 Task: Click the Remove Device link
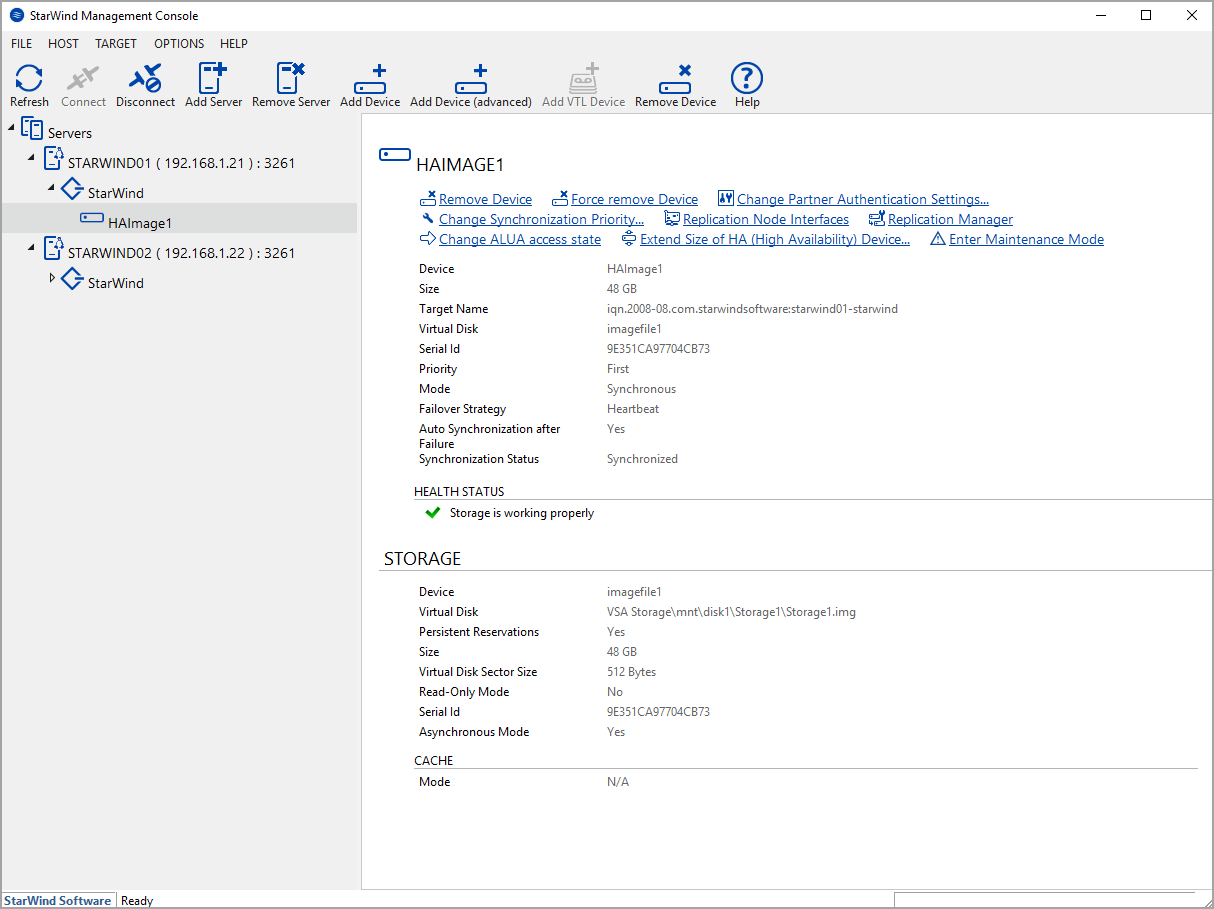[485, 199]
